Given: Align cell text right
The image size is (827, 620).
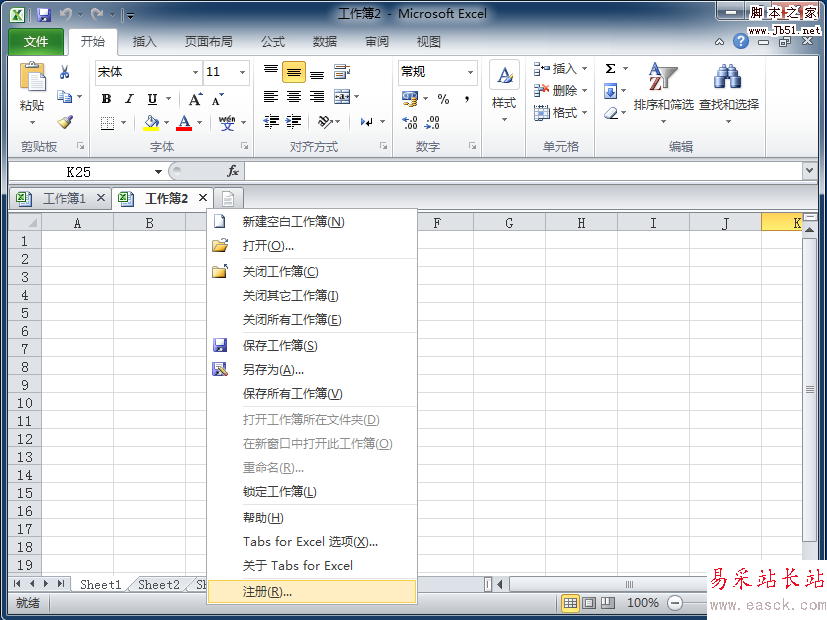Looking at the screenshot, I should point(317,96).
